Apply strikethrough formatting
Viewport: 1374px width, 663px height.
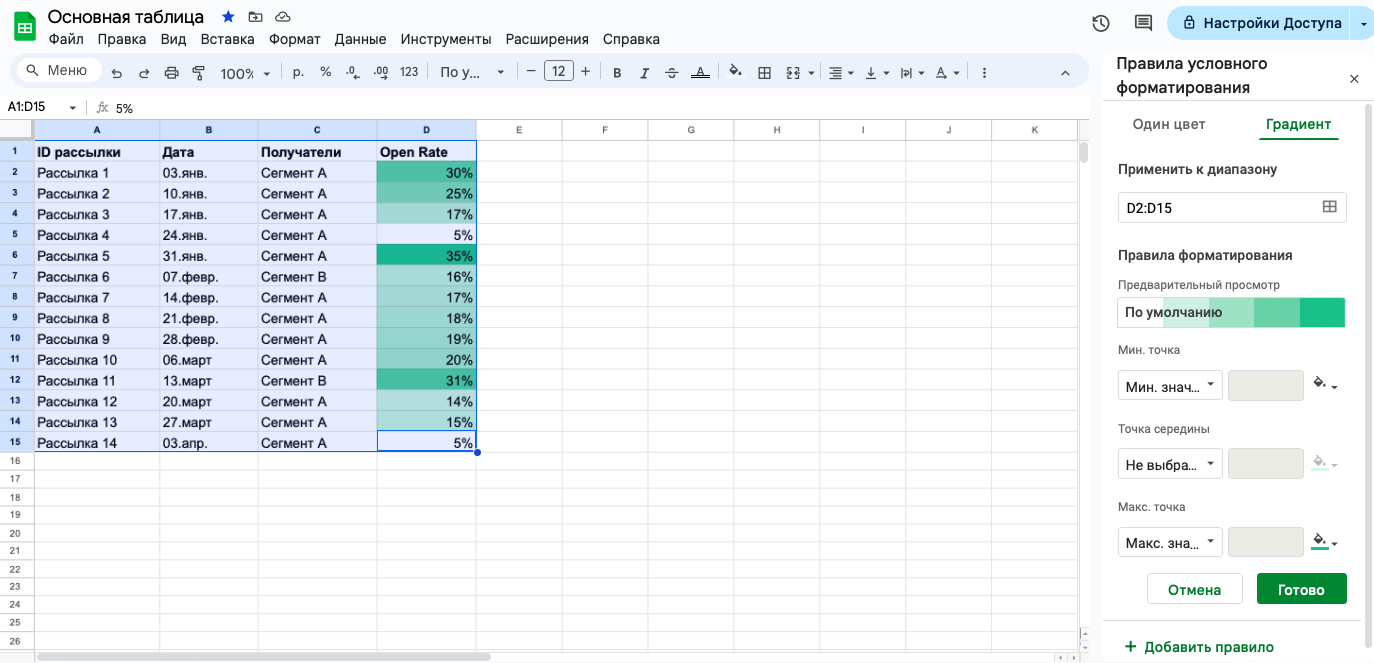point(671,73)
